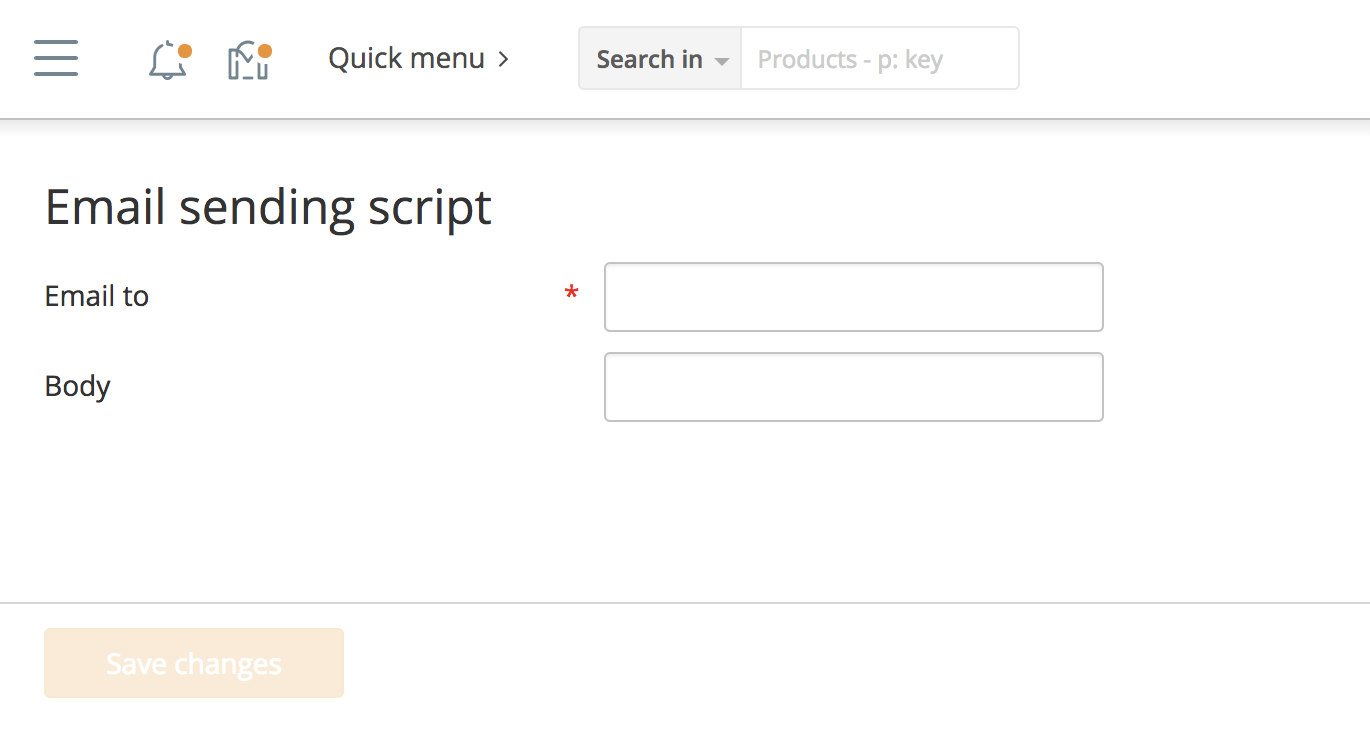Open the hamburger navigation menu
Screen dimensions: 1370x734
point(55,58)
